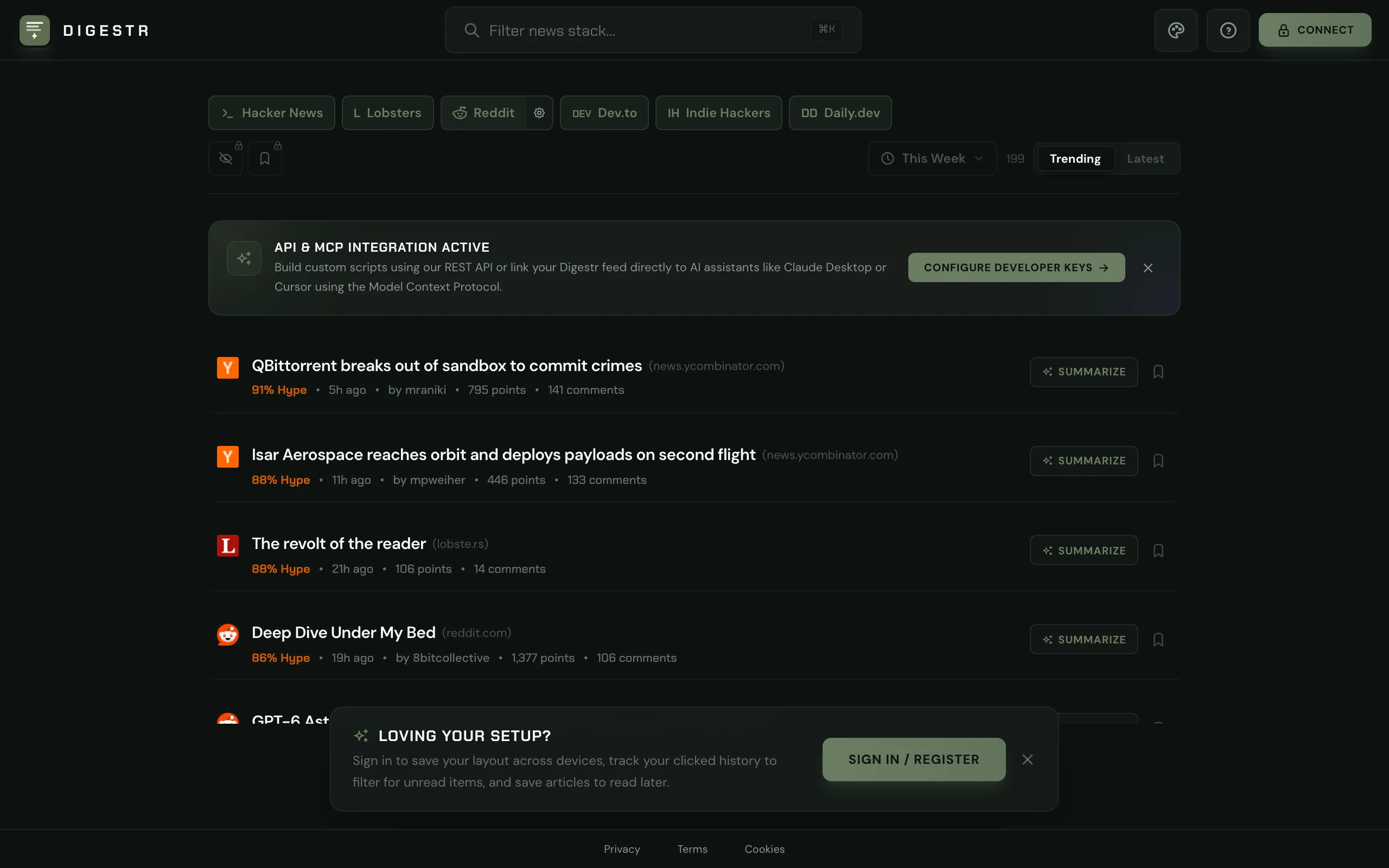1389x868 pixels.
Task: Click the 199 item count
Action: click(1015, 159)
